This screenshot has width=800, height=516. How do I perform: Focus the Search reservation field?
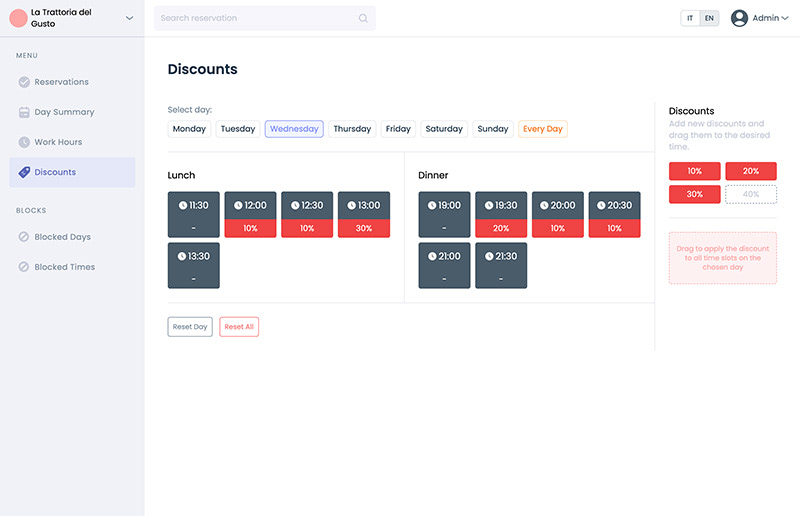265,18
